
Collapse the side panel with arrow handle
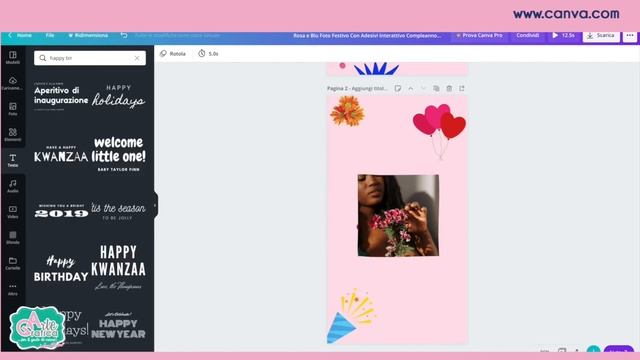(155, 205)
